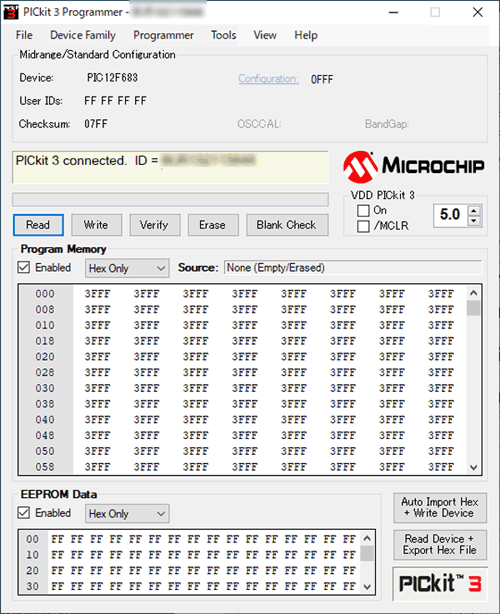Open the Tools menu
The height and width of the screenshot is (614, 500).
(224, 35)
